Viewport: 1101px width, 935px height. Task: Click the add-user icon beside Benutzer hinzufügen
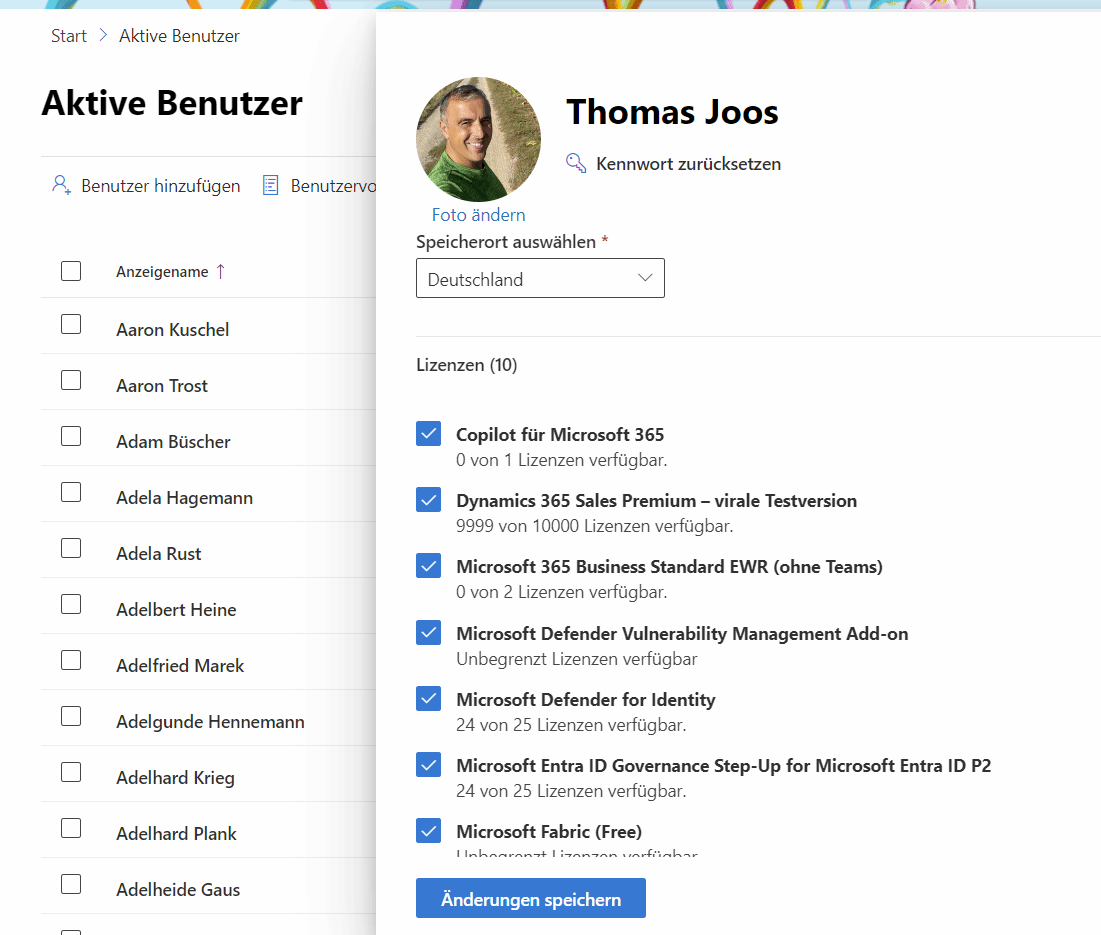coord(61,185)
